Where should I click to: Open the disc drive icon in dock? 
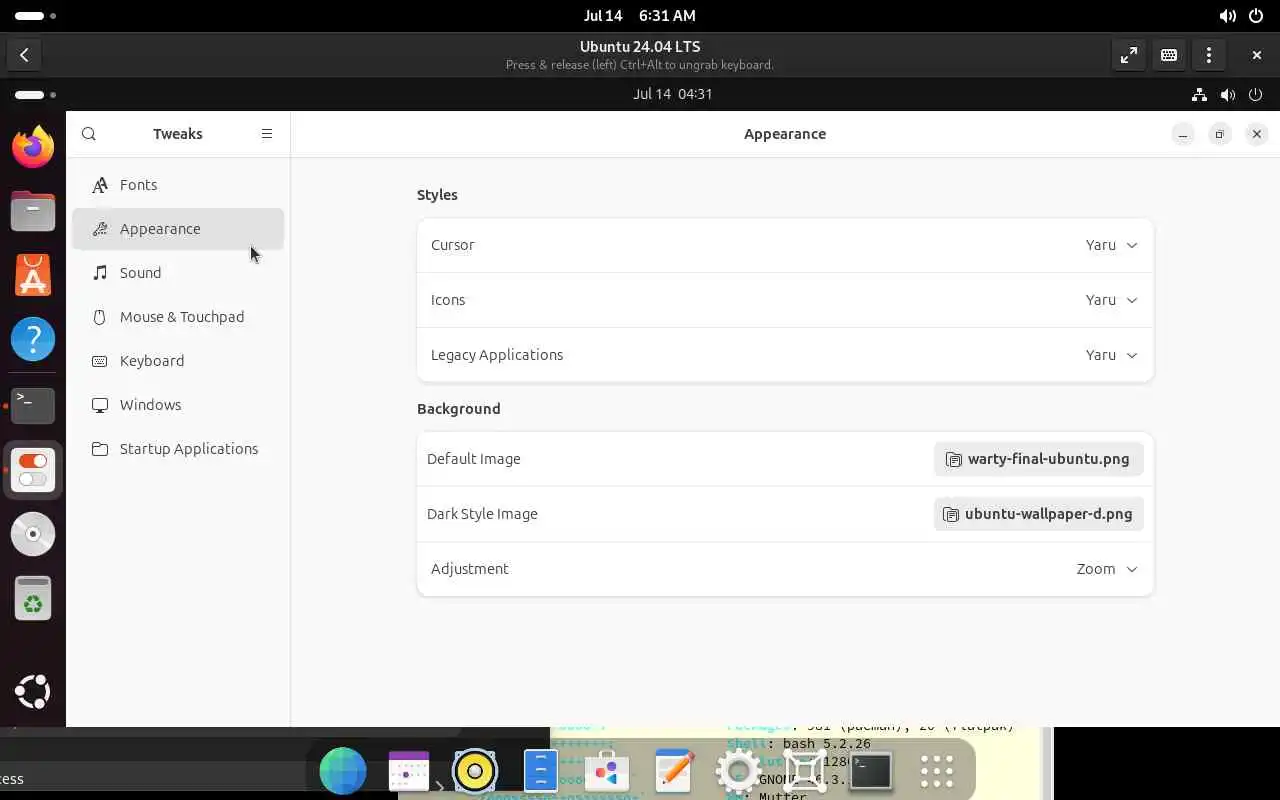click(x=33, y=534)
